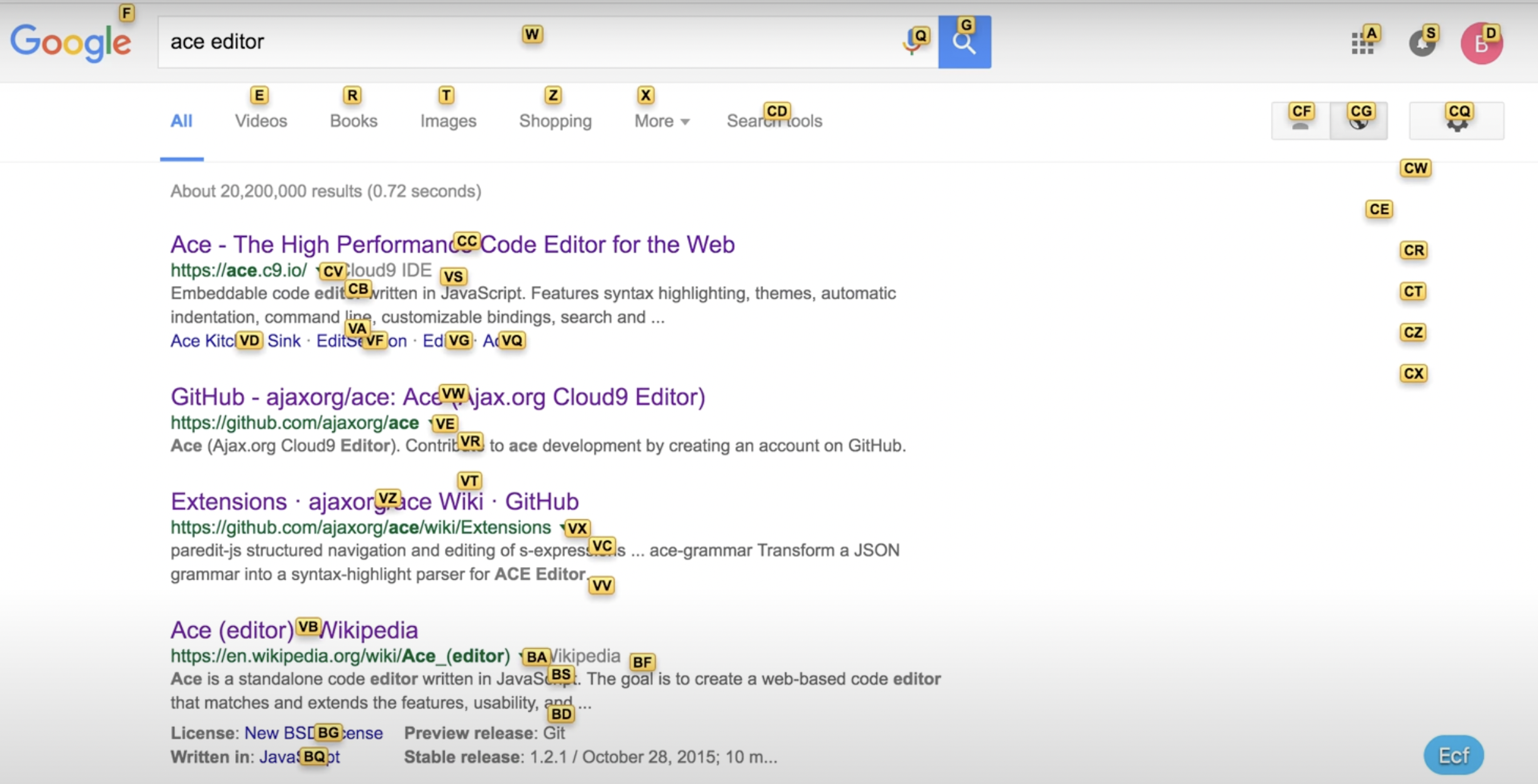Open dropdown next to github.com/ajaxorg/ace URL
The image size is (1538, 784).
430,422
